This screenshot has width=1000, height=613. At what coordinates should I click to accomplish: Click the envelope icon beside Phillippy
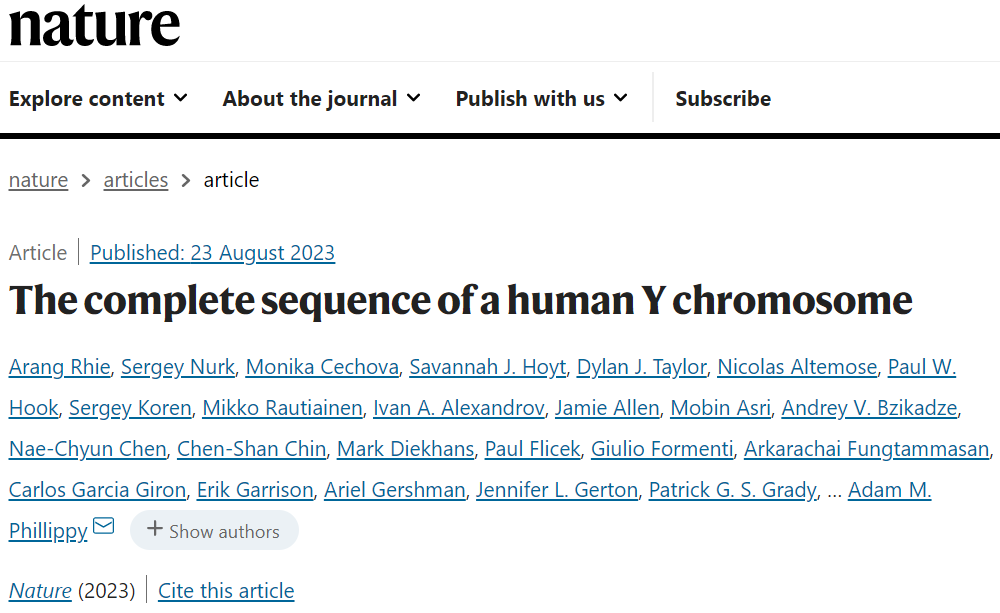coord(103,526)
